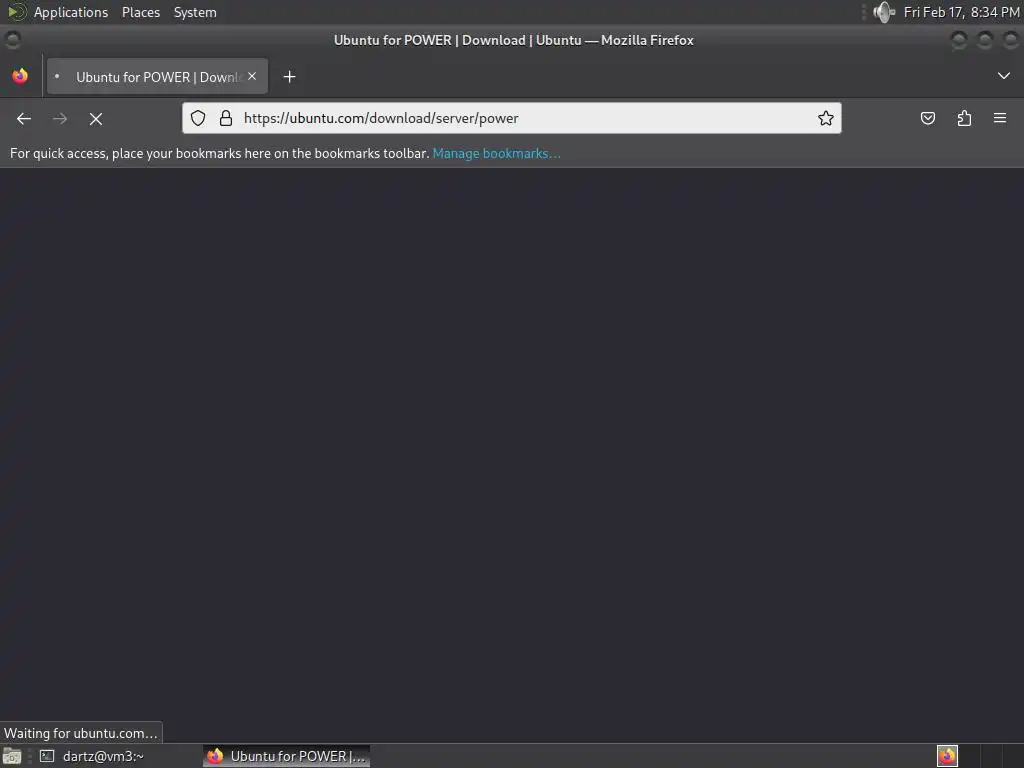Viewport: 1024px width, 768px height.
Task: Go back one page in Firefox
Action: (x=24, y=119)
